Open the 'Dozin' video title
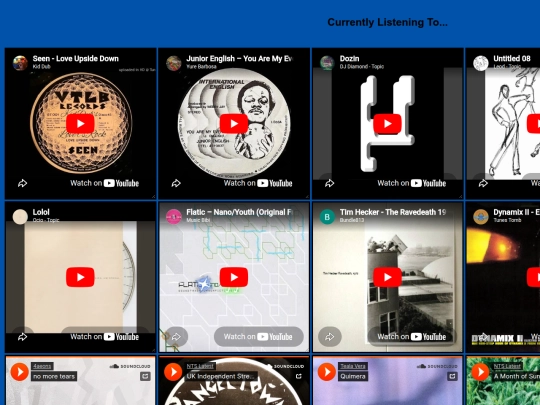This screenshot has height=405, width=540. [350, 59]
